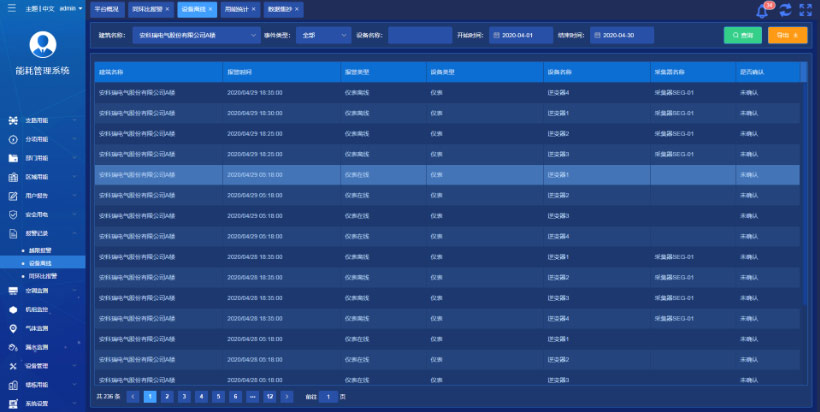Image resolution: width=820 pixels, height=412 pixels.
Task: Click the user avatar icon in the sidebar
Action: coord(42,45)
